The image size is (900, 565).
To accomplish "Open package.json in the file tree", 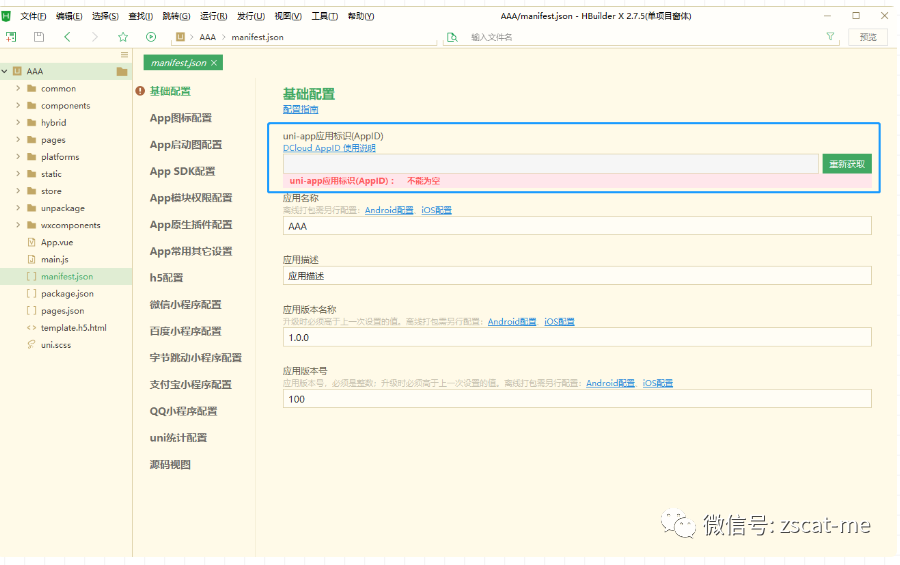I will (x=66, y=293).
